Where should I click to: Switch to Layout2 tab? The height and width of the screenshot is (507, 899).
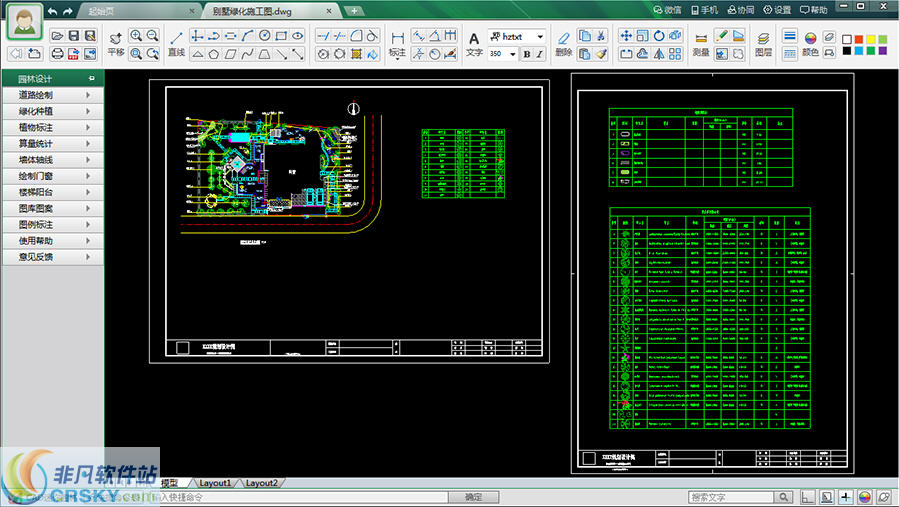coord(261,483)
